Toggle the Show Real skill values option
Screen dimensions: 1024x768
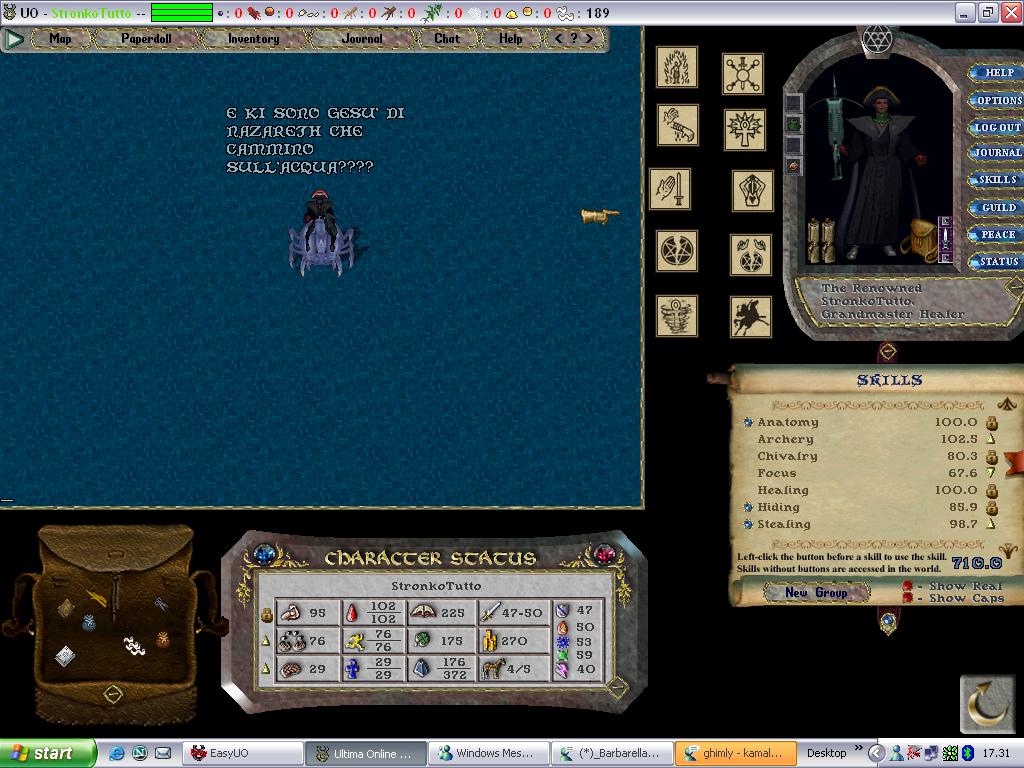tap(908, 586)
